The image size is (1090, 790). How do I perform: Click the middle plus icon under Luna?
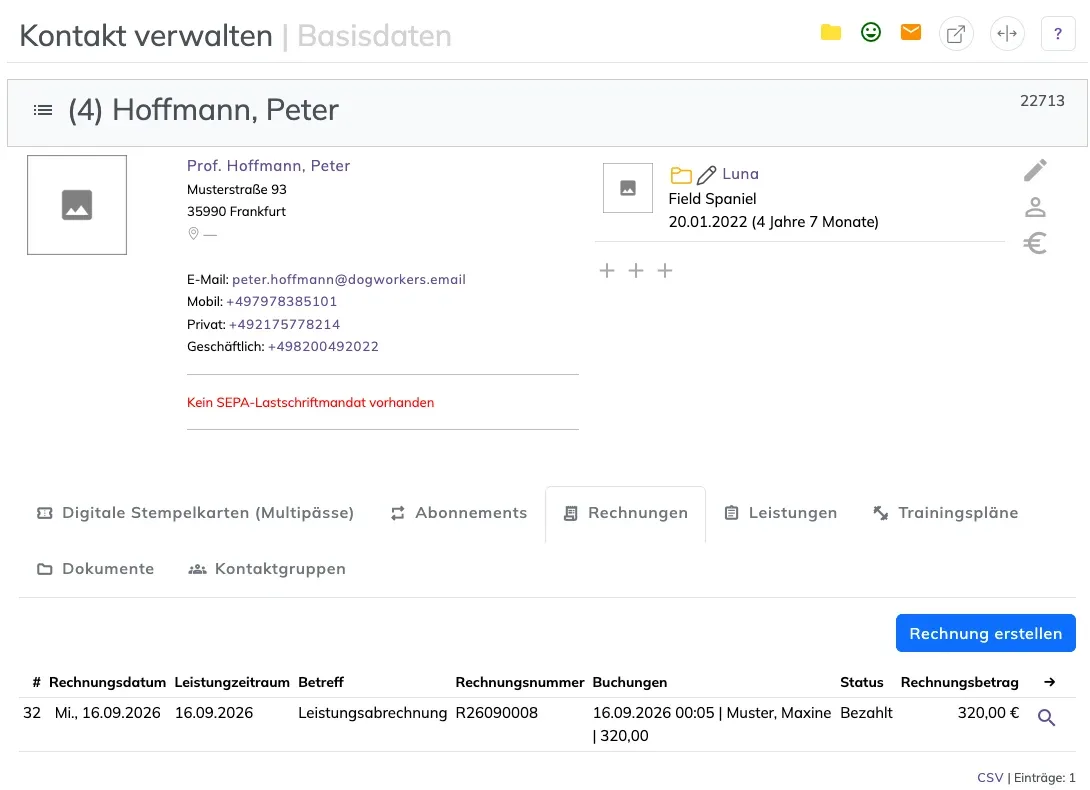635,271
